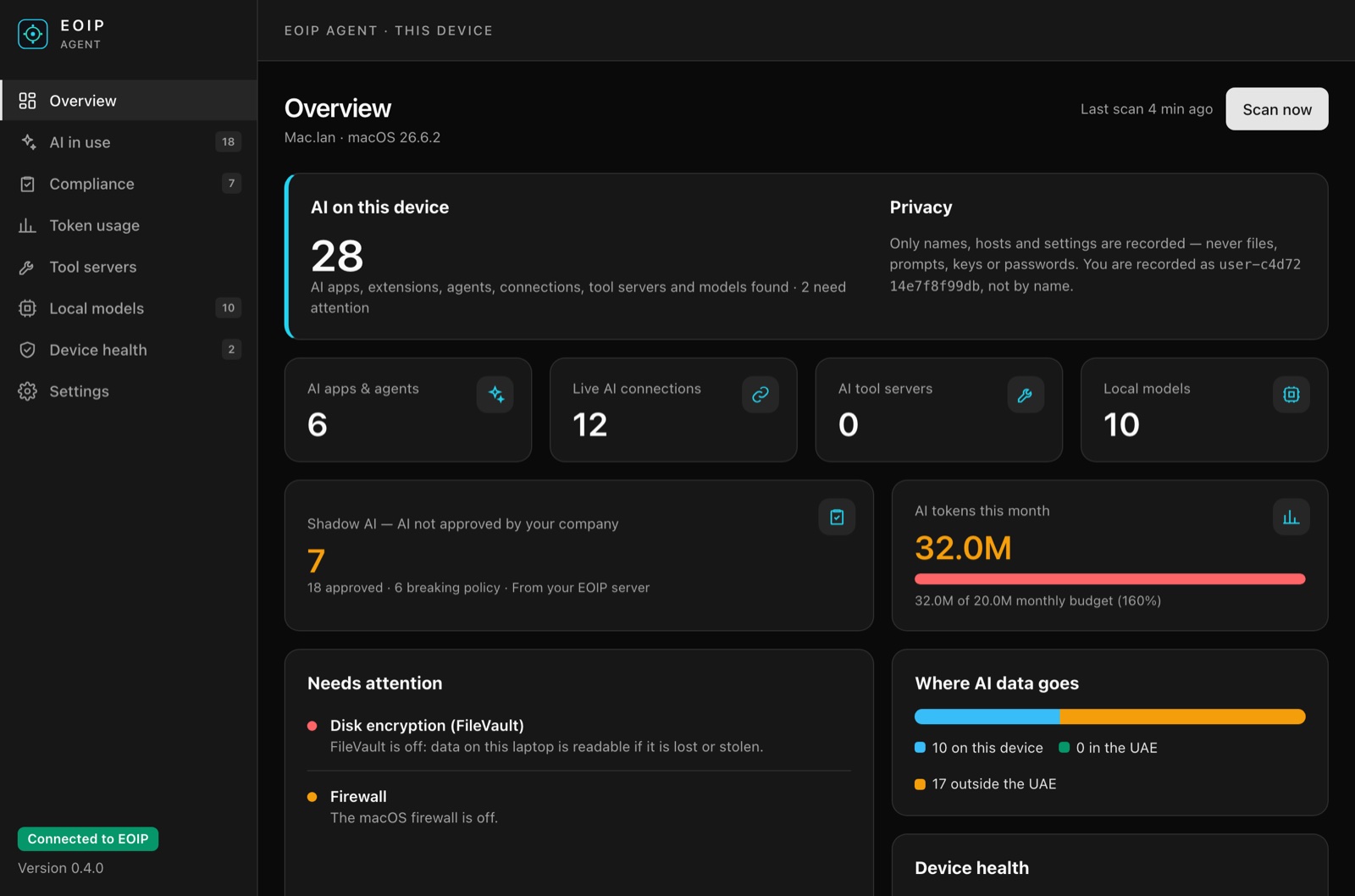
Task: Click green swatch for 0 in the UAE
Action: click(1064, 748)
